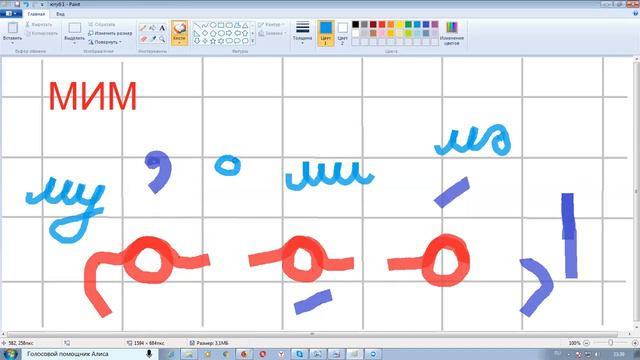Open the Paint file menu button
Screen dimensions: 640x360
[11, 13]
